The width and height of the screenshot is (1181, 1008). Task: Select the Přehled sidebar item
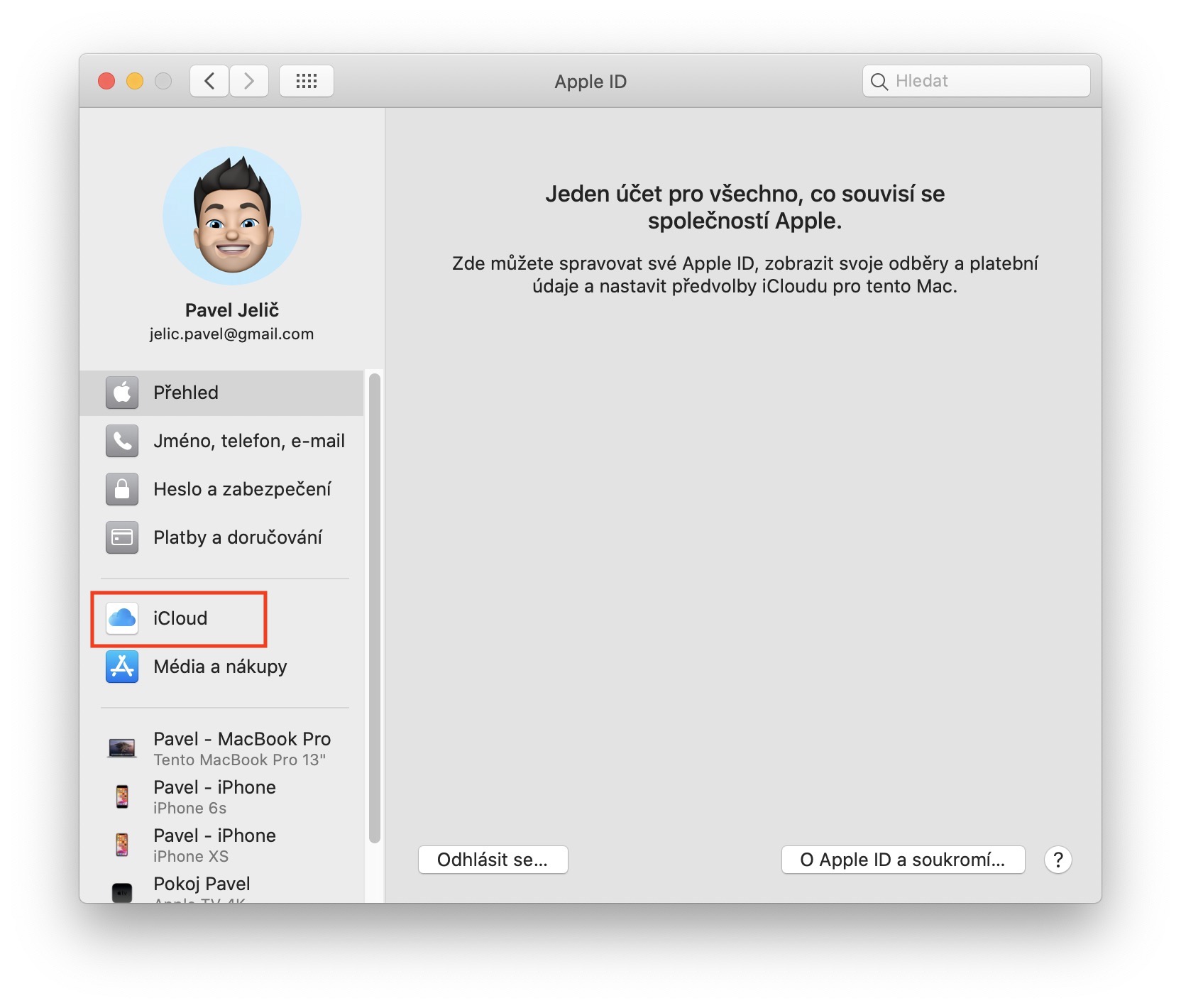(221, 393)
